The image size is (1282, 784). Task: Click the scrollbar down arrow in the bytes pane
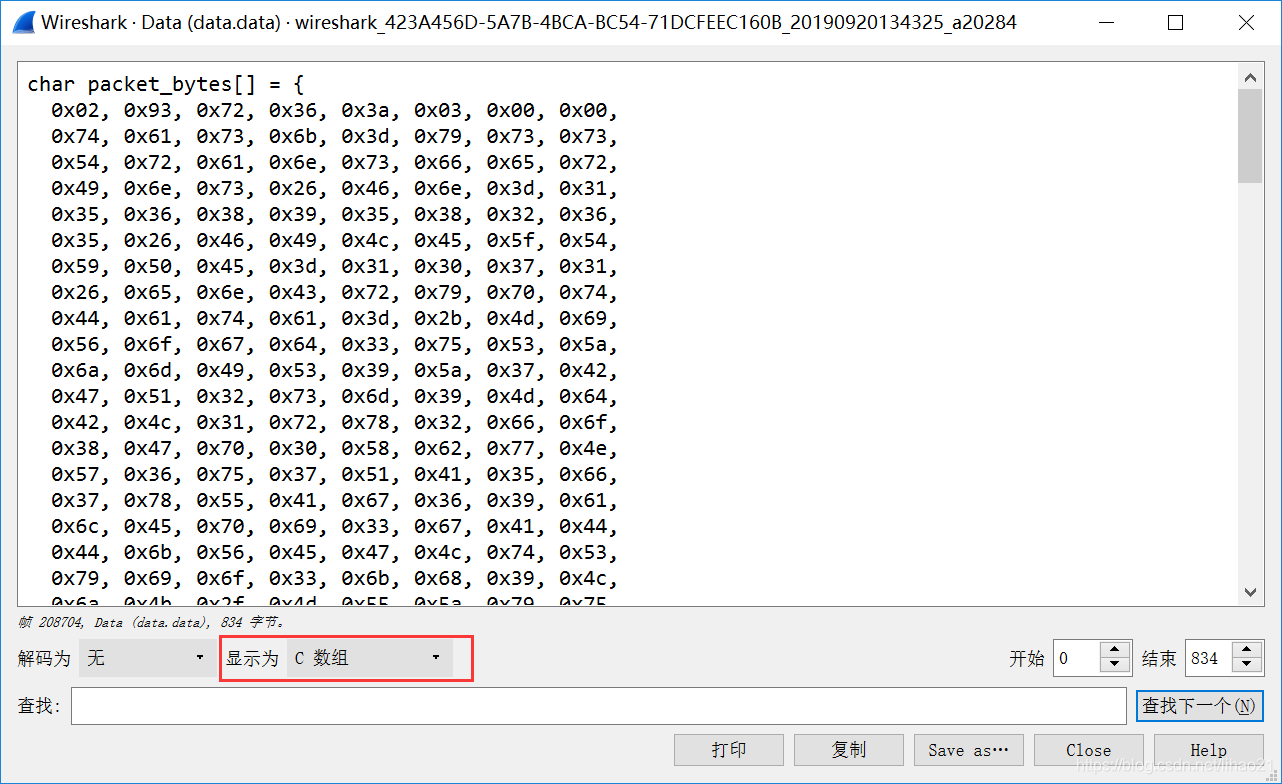tap(1250, 592)
